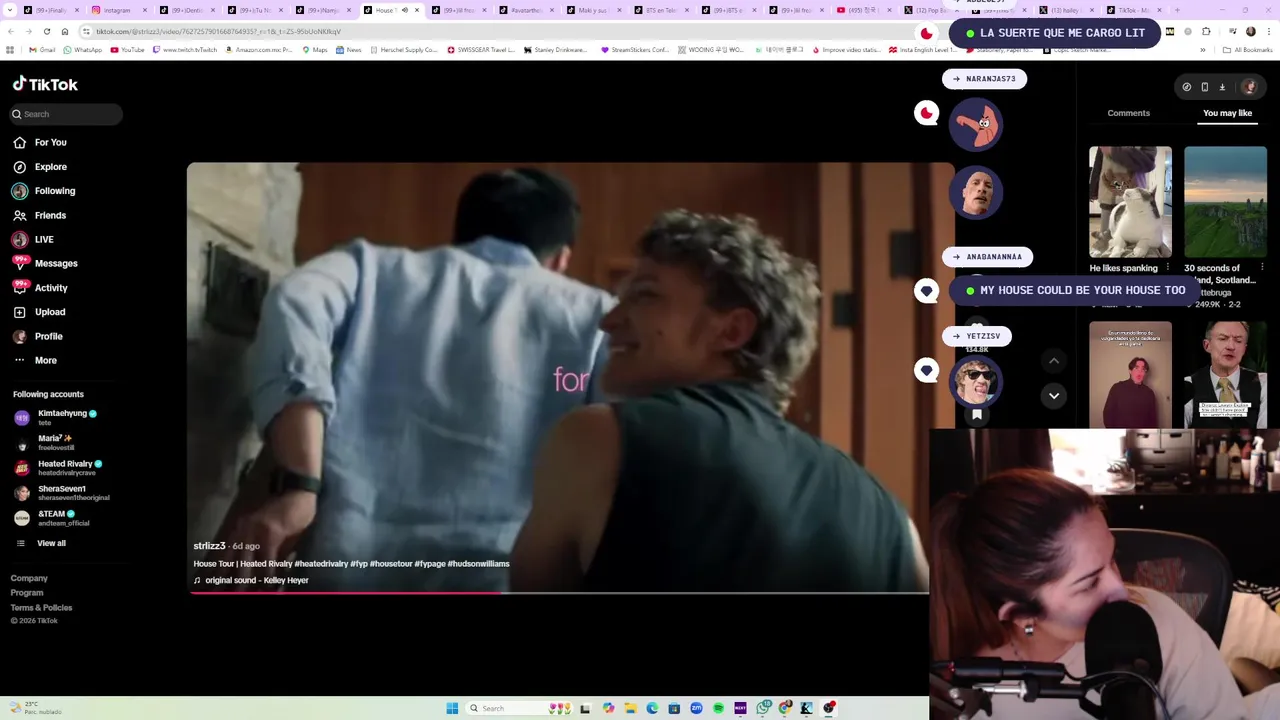Screen dimensions: 1280x720
Task: Open strlizz3 creator username
Action: click(x=209, y=546)
